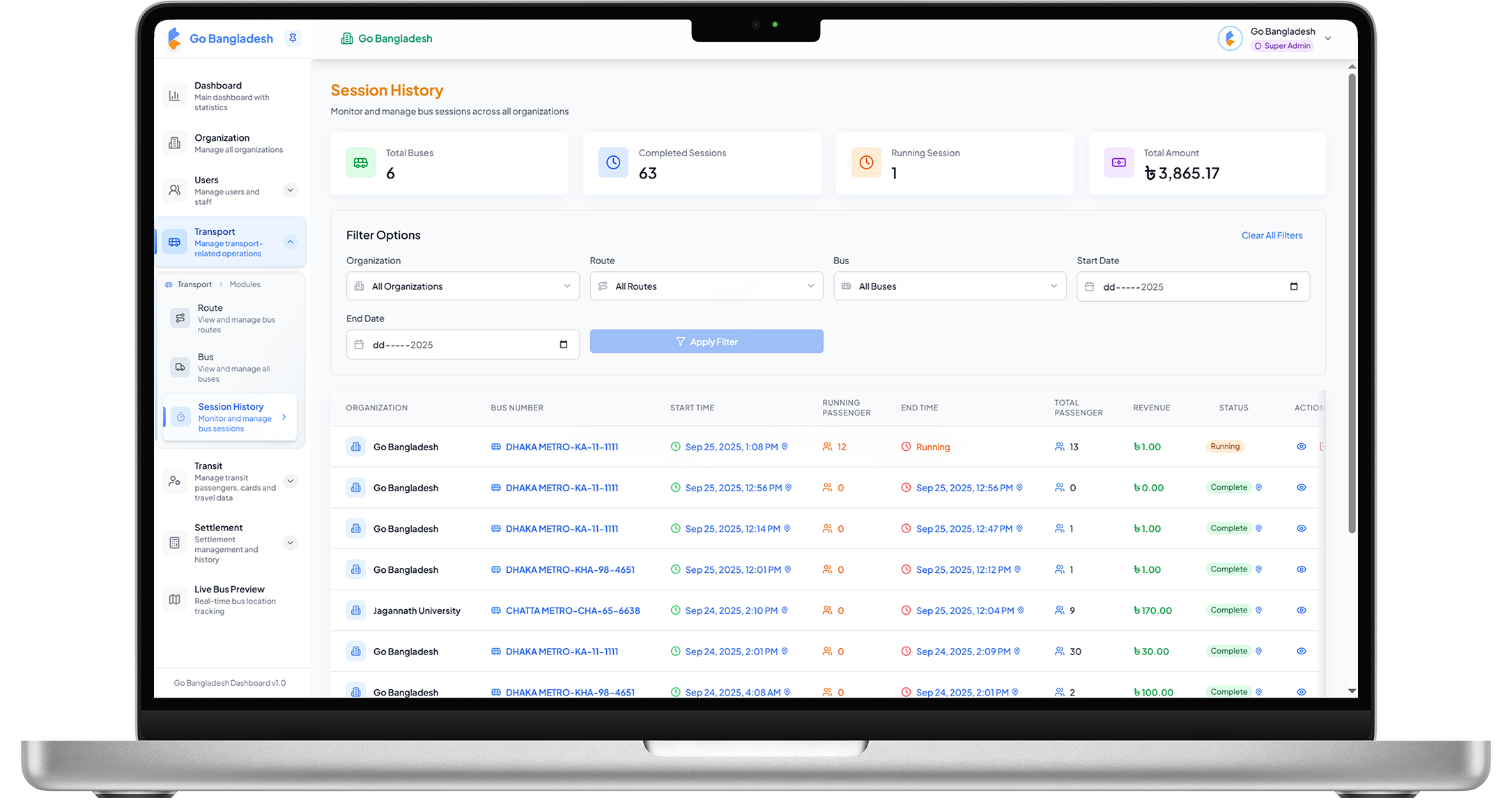1512x807 pixels.
Task: Open the All Routes dropdown
Action: 706,286
